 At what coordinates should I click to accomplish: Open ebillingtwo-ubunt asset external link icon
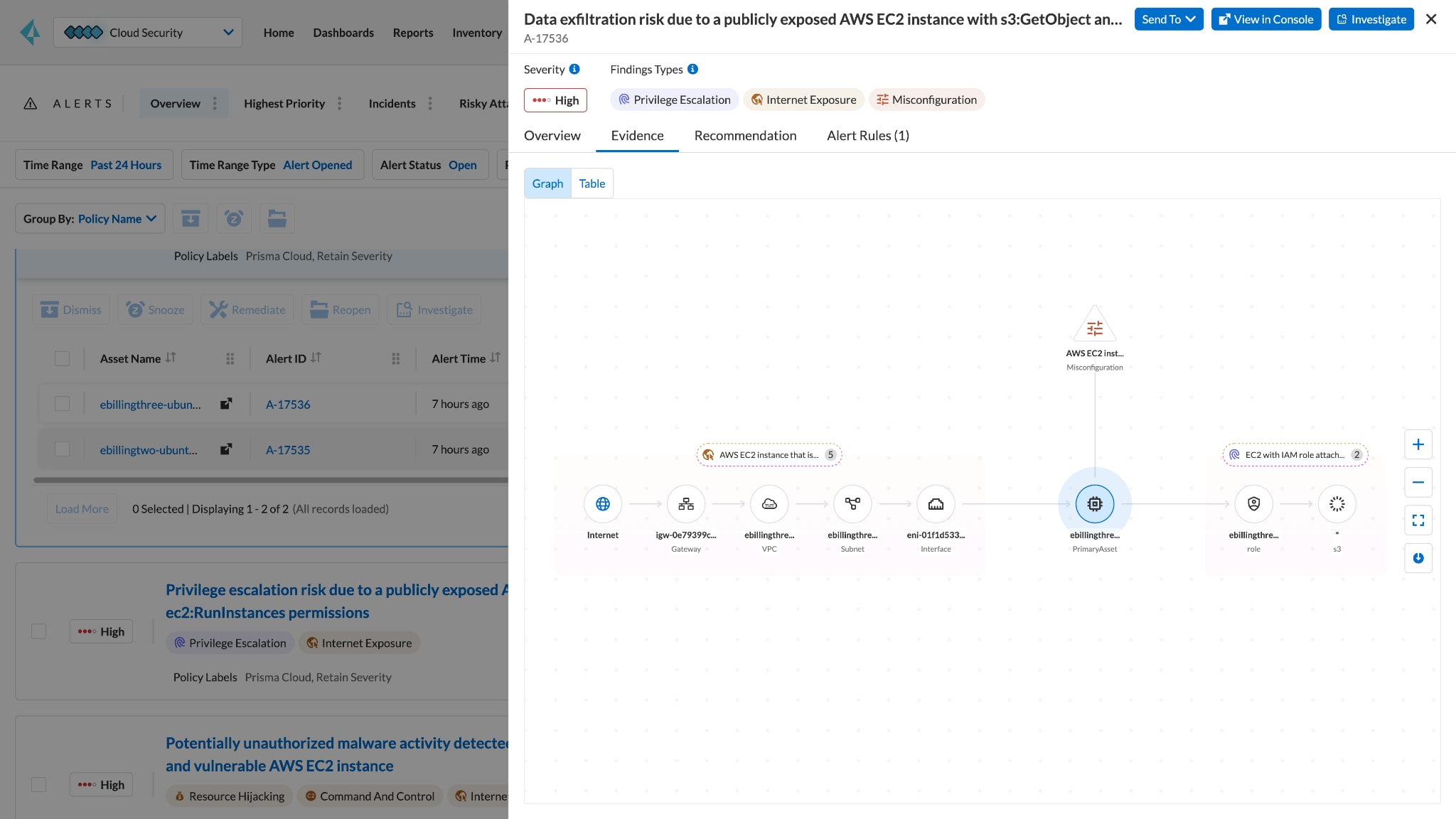(x=226, y=449)
